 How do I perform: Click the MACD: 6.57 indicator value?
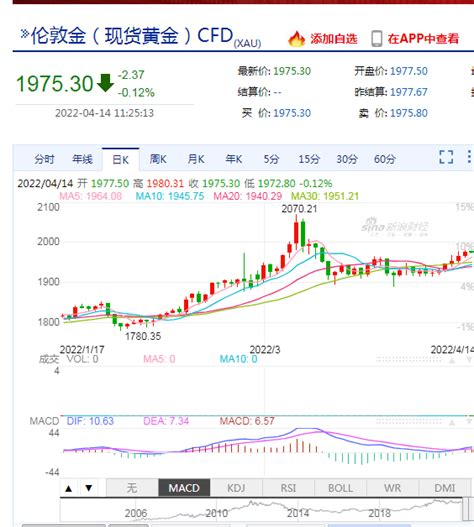[x=247, y=421]
